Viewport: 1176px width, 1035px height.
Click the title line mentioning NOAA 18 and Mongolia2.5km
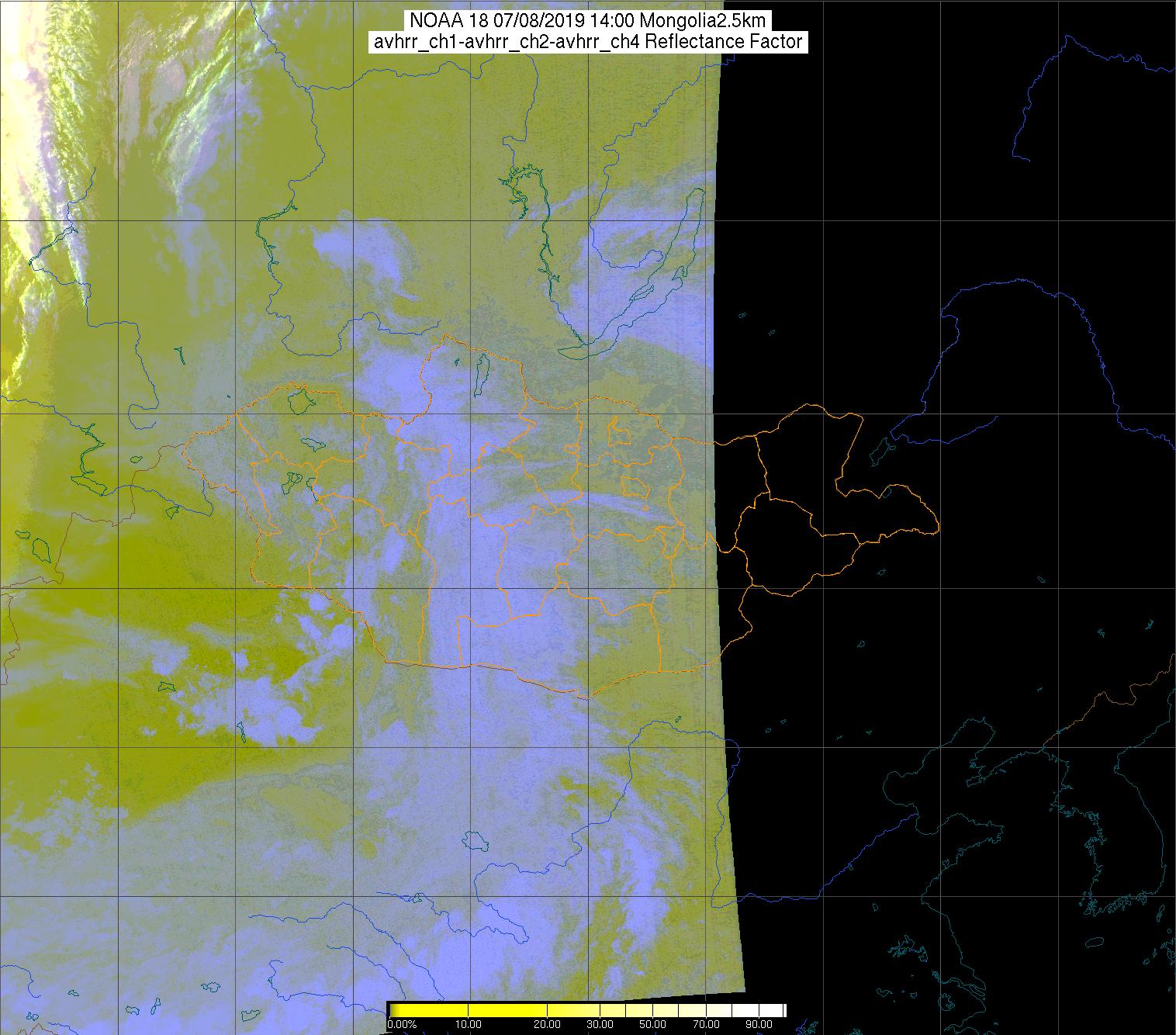pyautogui.click(x=587, y=20)
